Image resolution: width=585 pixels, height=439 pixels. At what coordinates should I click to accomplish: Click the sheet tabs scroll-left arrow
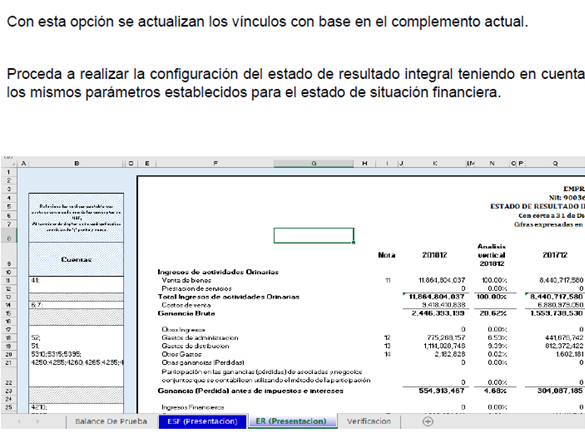[x=19, y=421]
